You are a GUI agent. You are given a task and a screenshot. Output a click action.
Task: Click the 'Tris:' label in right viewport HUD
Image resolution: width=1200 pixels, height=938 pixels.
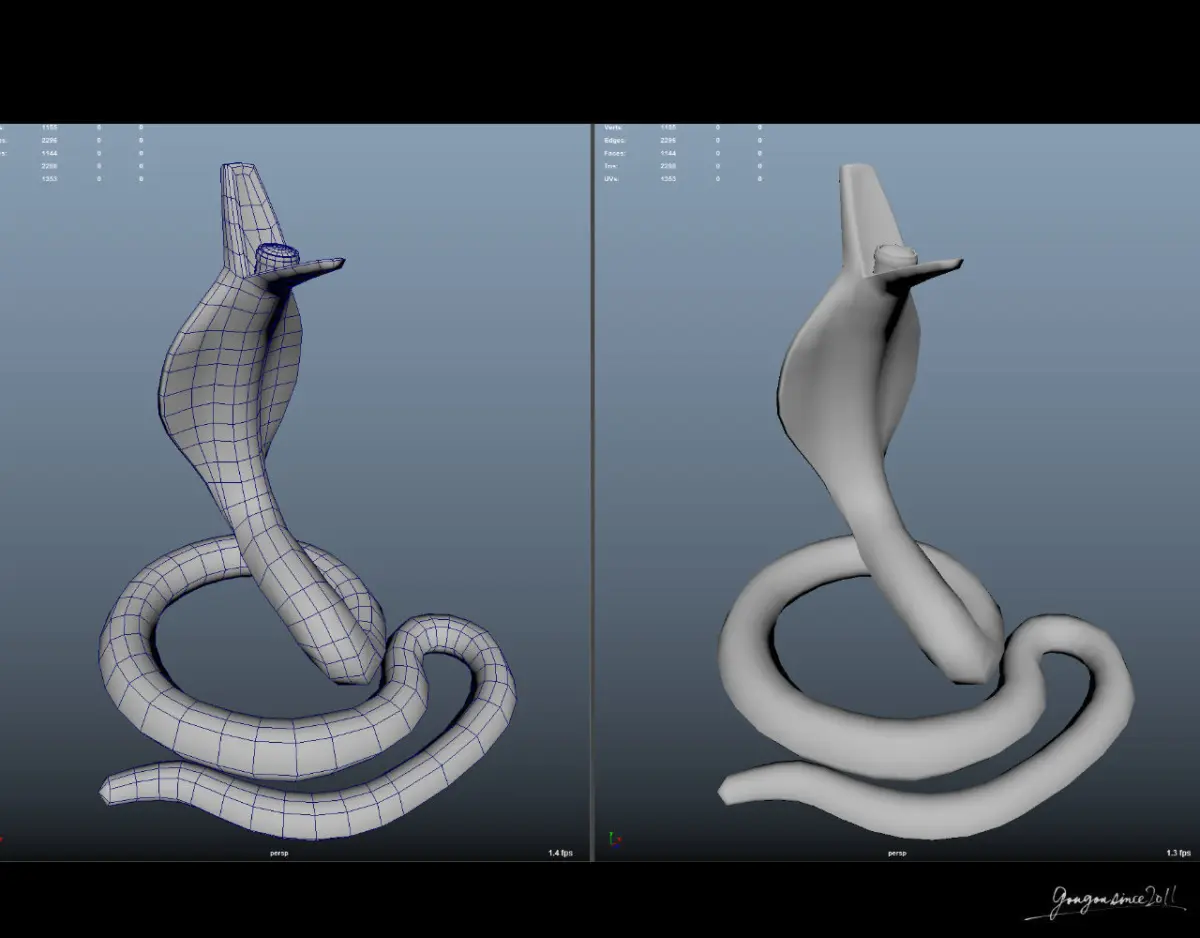pos(613,166)
